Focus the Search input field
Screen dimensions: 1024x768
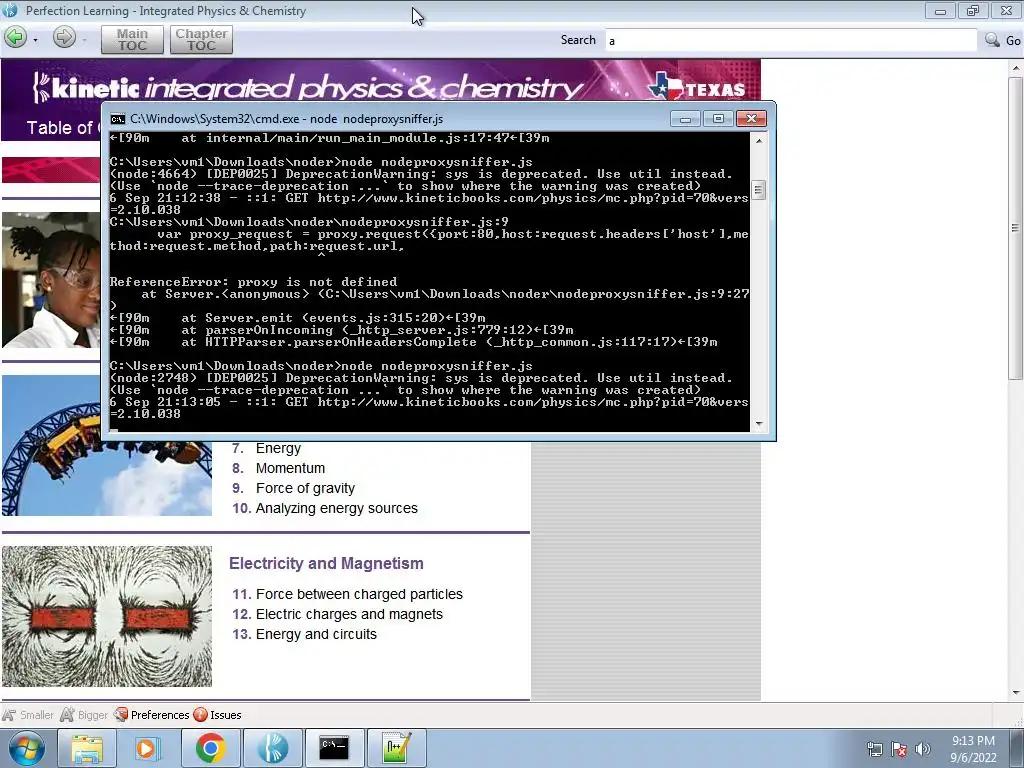pos(791,40)
